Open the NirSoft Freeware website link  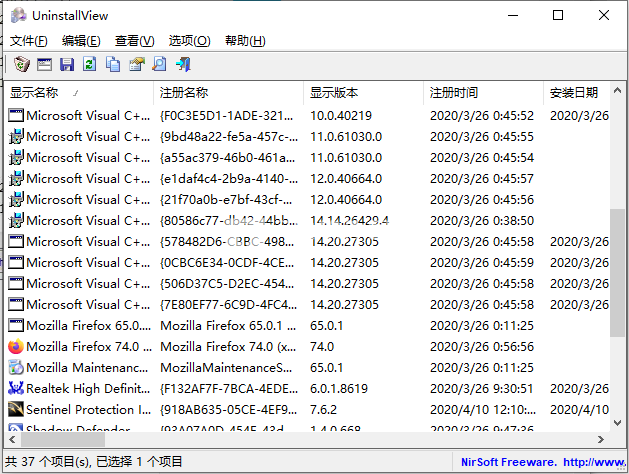543,462
